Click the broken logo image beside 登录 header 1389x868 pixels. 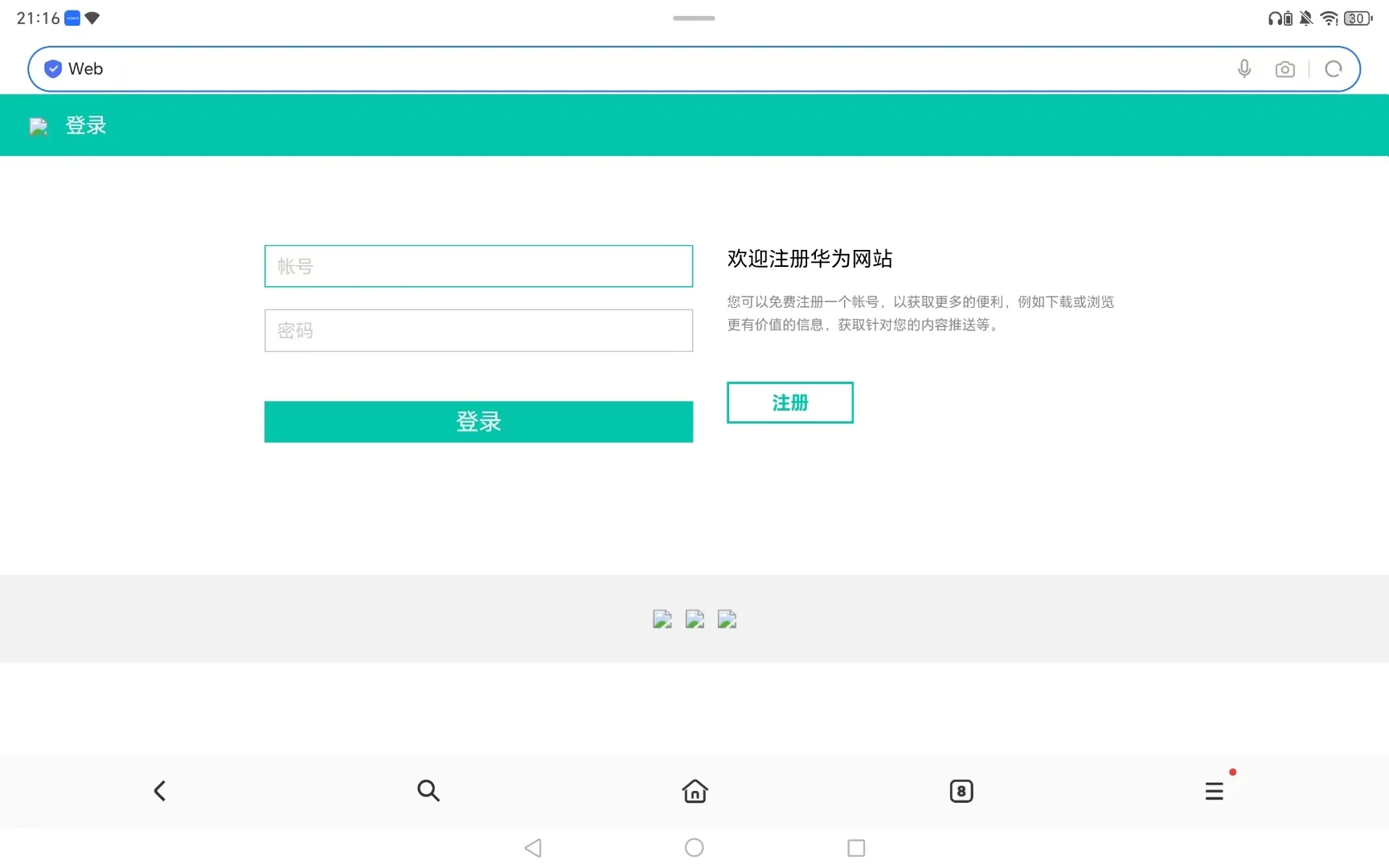click(x=39, y=126)
